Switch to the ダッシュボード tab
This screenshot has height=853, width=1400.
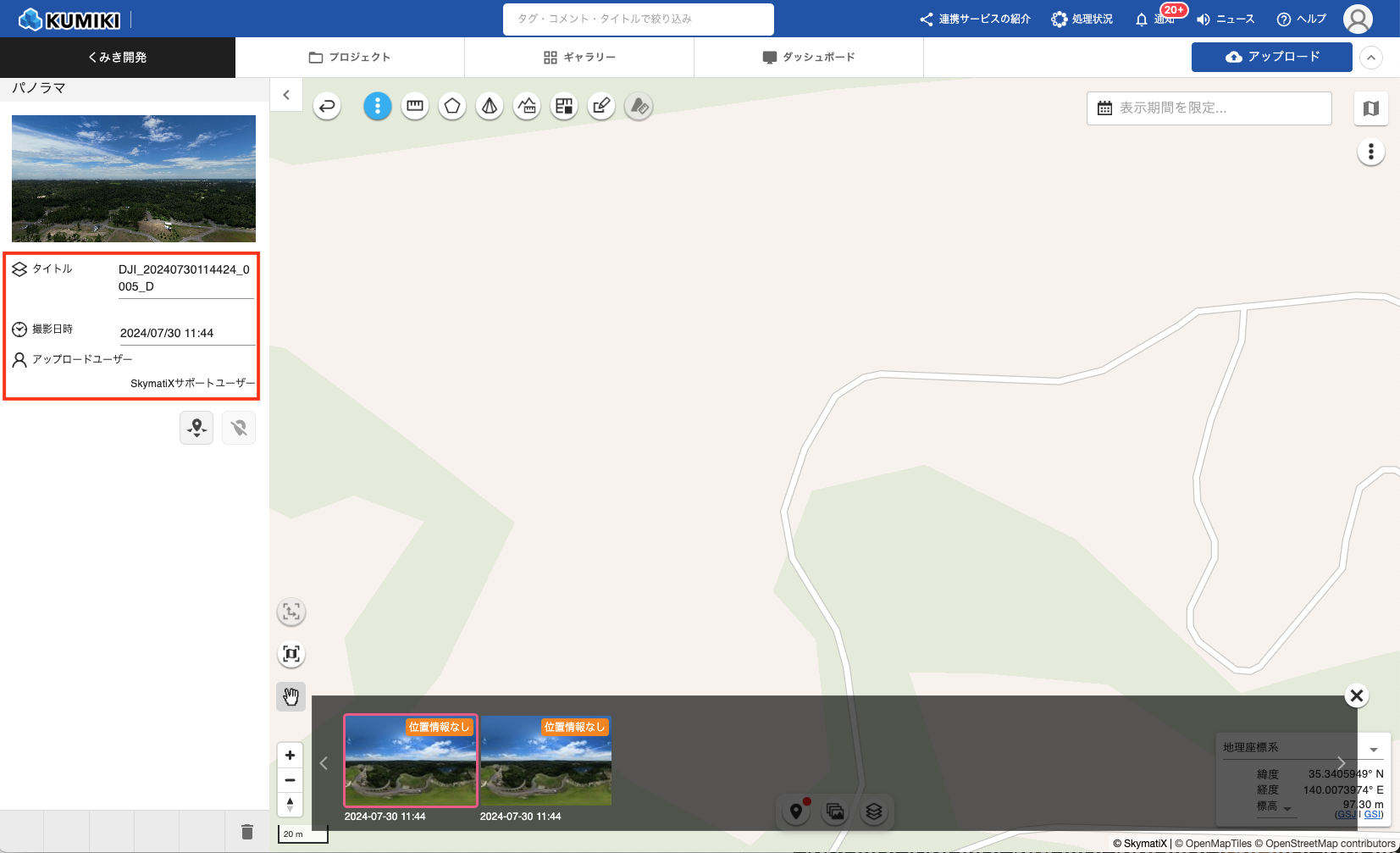coord(809,58)
